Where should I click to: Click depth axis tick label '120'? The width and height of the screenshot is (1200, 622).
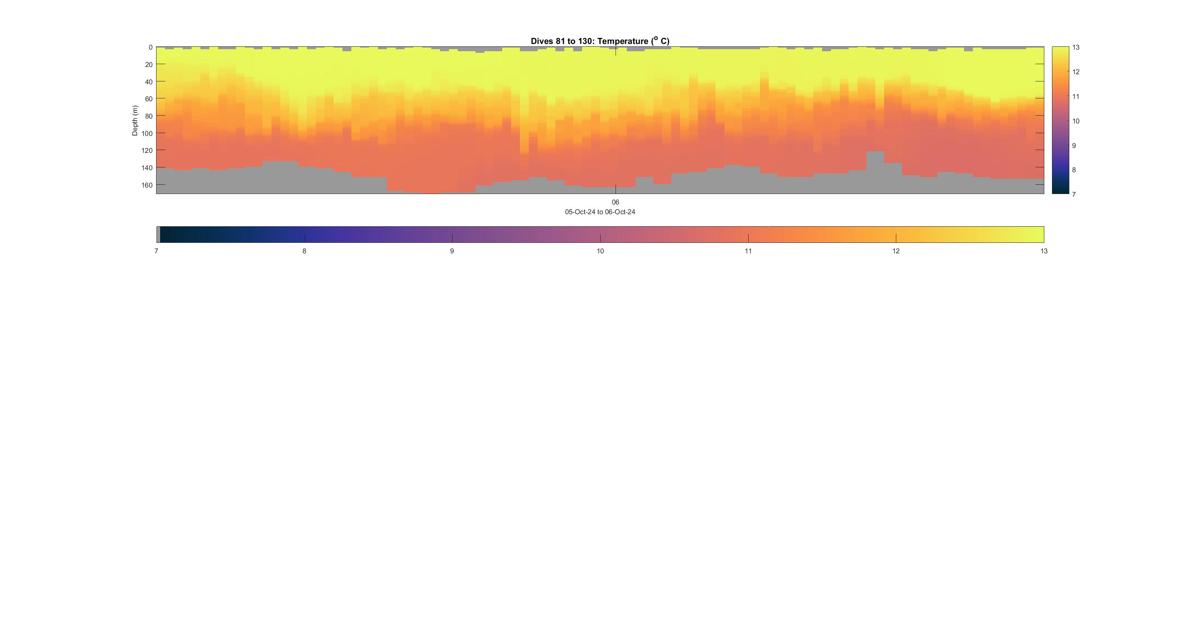[x=146, y=151]
